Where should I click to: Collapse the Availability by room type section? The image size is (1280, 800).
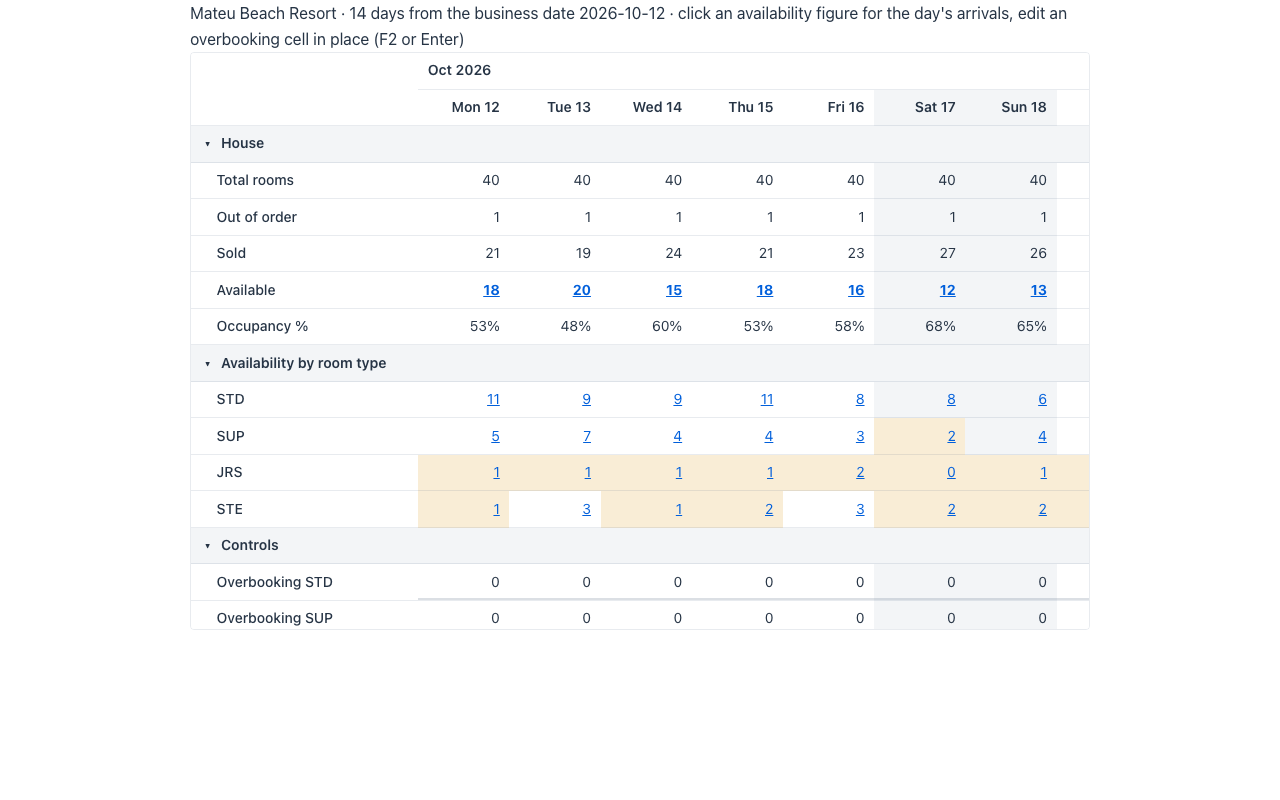(208, 364)
